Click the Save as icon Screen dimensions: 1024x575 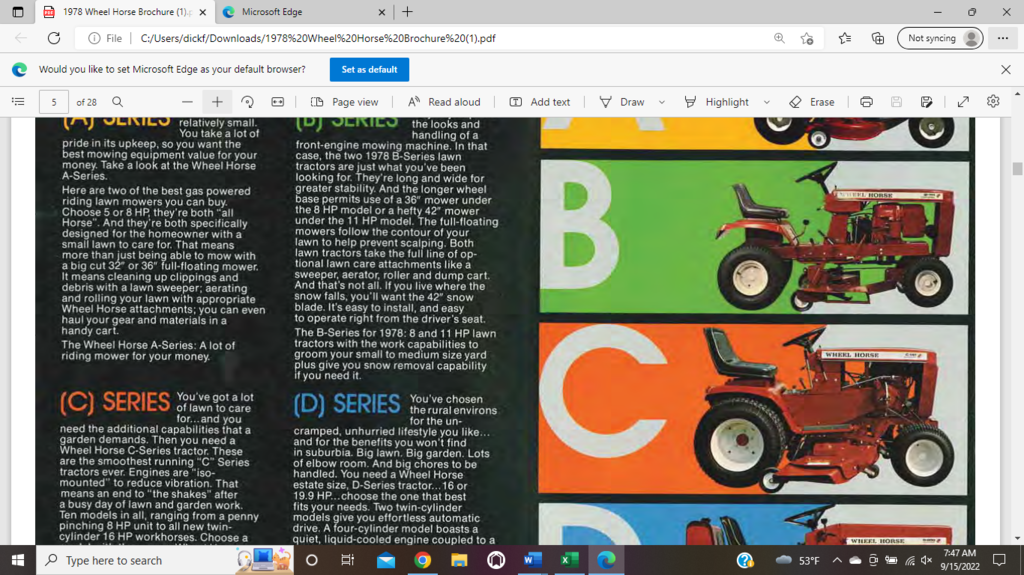point(927,102)
